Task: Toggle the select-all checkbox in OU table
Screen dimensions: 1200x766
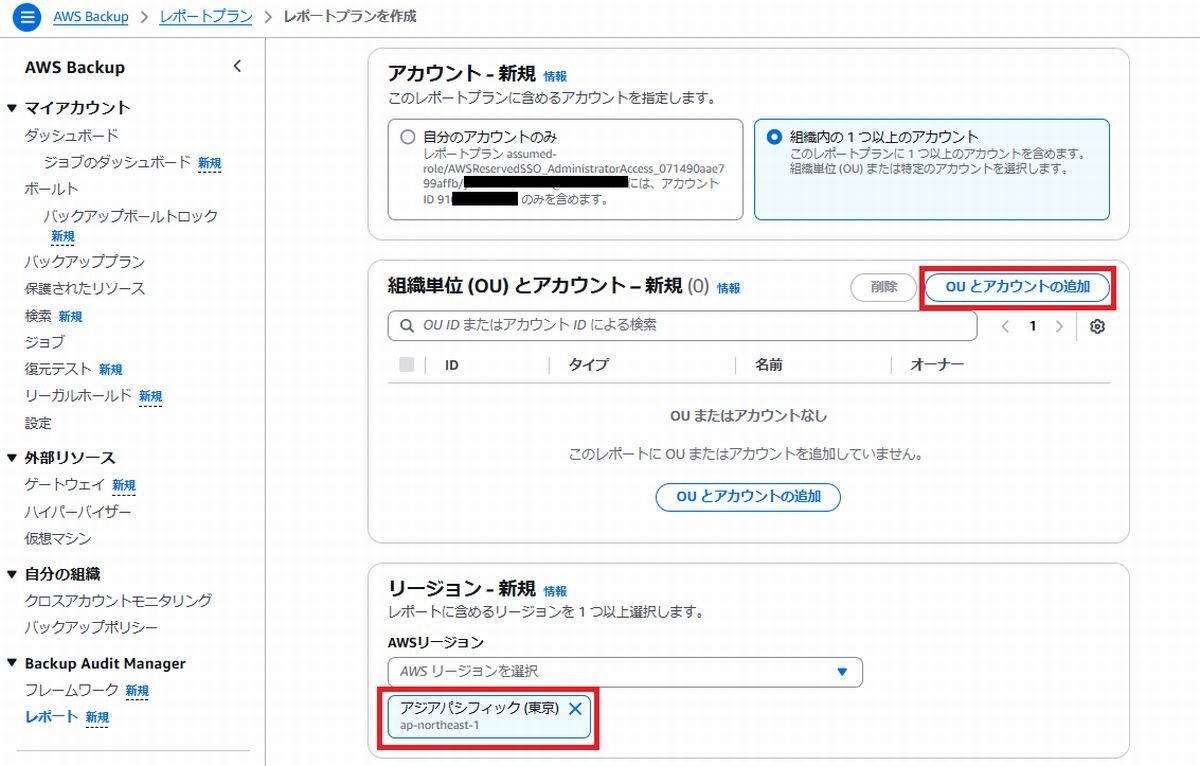Action: 406,365
